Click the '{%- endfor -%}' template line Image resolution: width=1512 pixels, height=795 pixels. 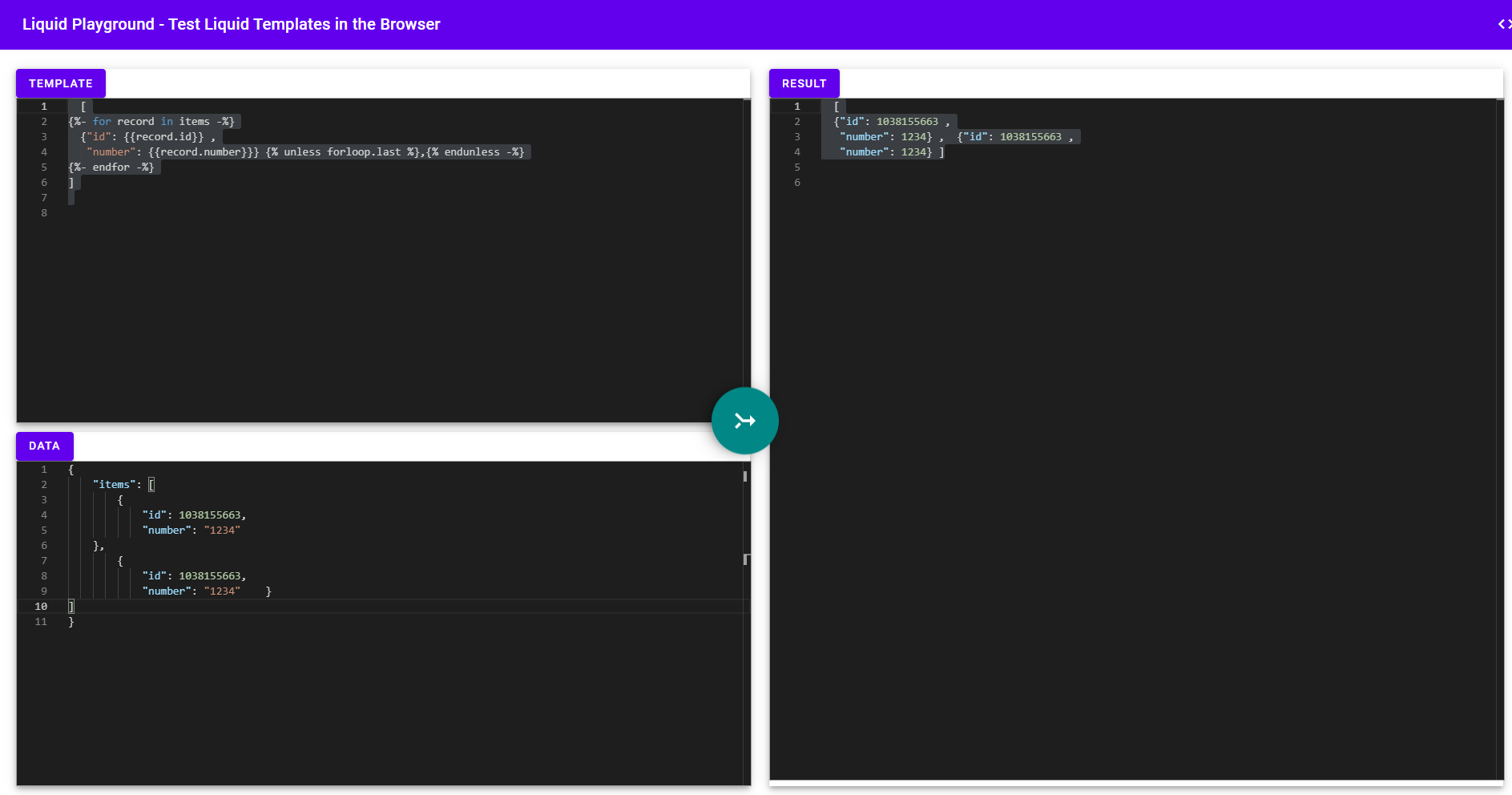pos(111,167)
